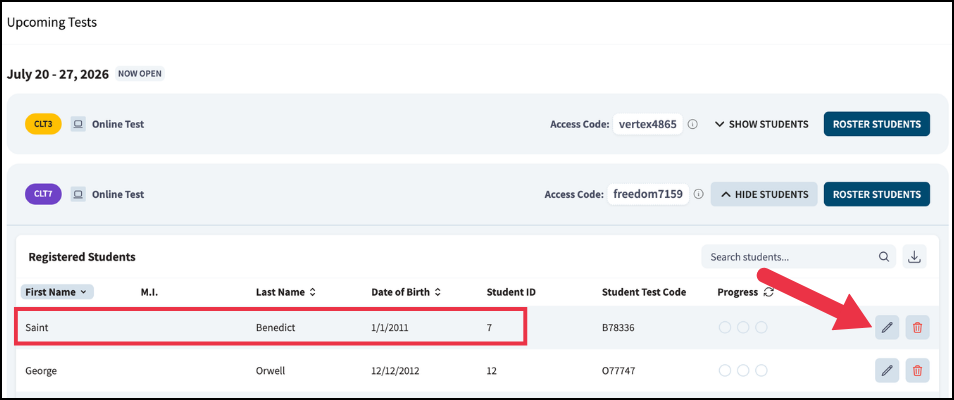Expand SHOW STUDENTS for CLT3 test

(x=761, y=124)
